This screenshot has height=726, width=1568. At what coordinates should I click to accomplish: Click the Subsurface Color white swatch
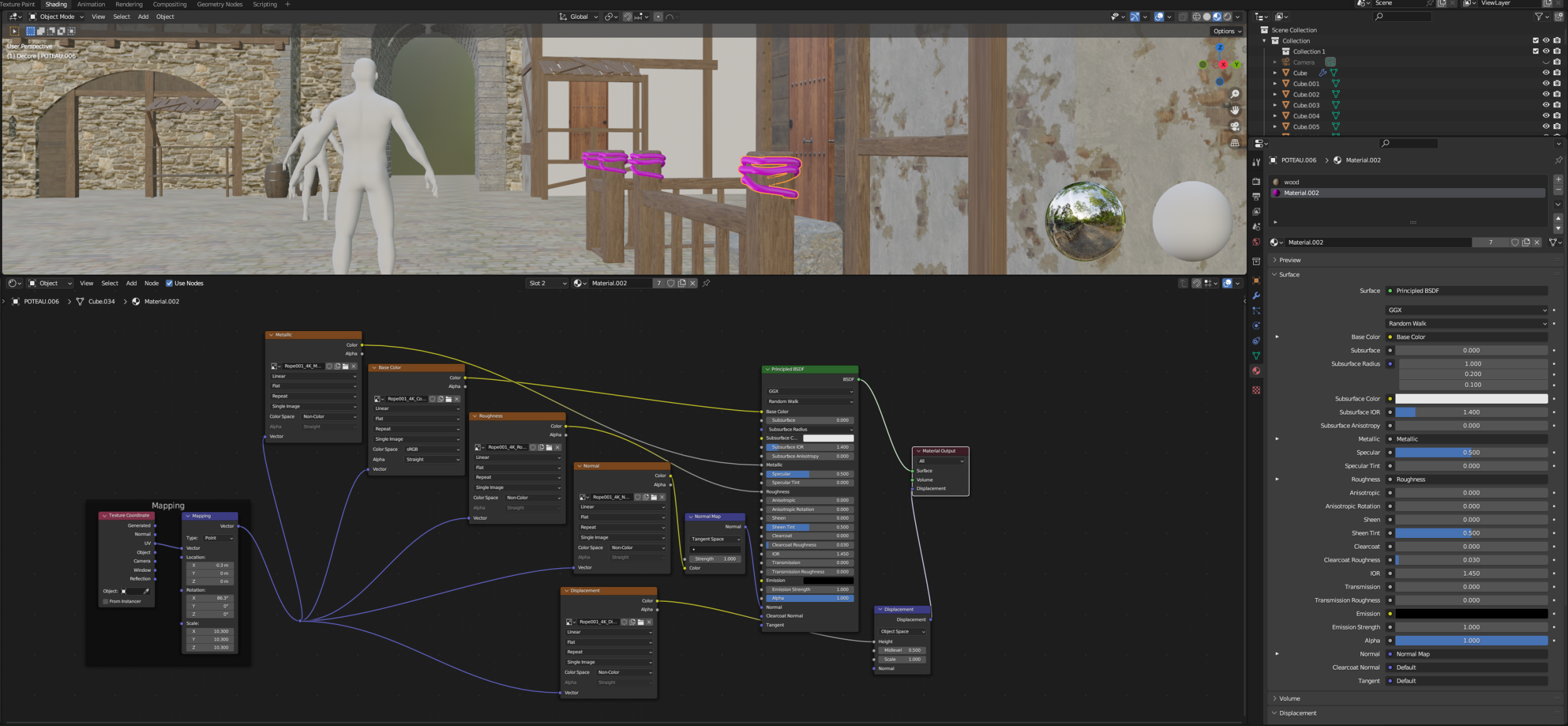pos(1471,399)
